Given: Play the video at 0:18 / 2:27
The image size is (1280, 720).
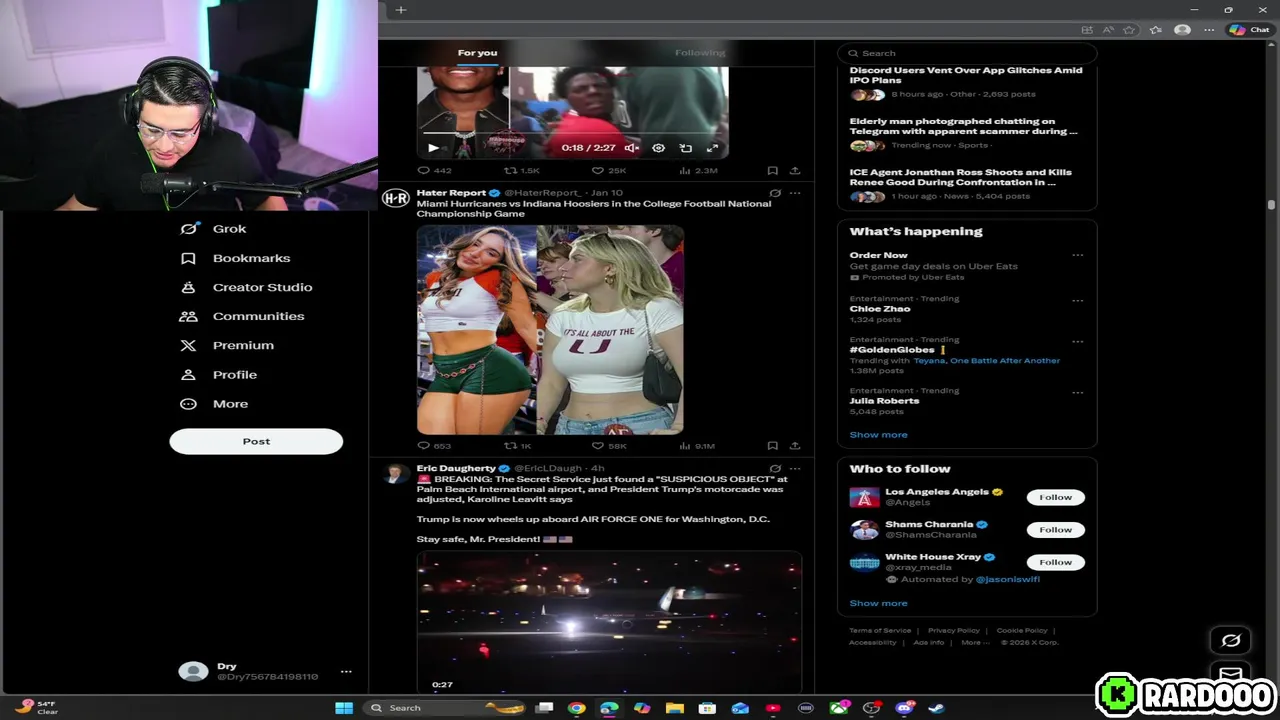Looking at the screenshot, I should pos(433,148).
